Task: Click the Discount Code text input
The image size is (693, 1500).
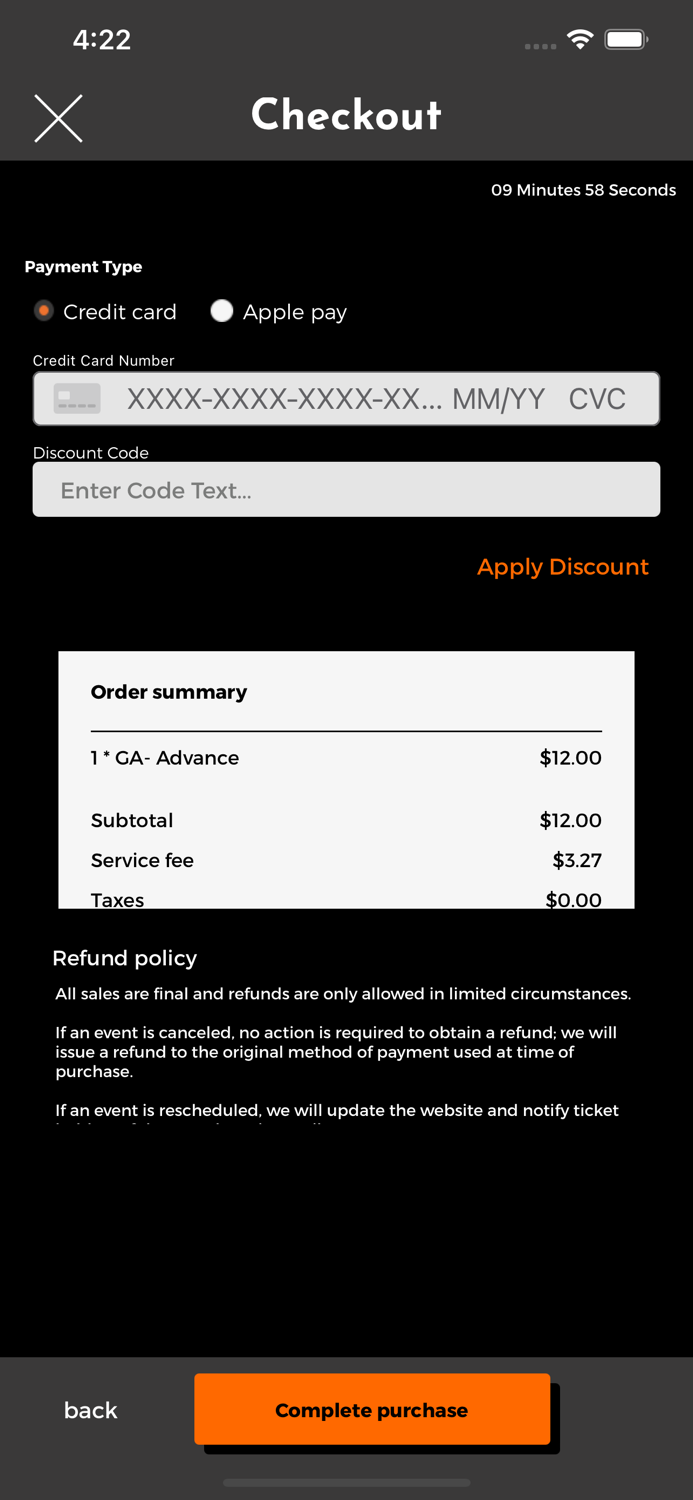Action: [346, 490]
